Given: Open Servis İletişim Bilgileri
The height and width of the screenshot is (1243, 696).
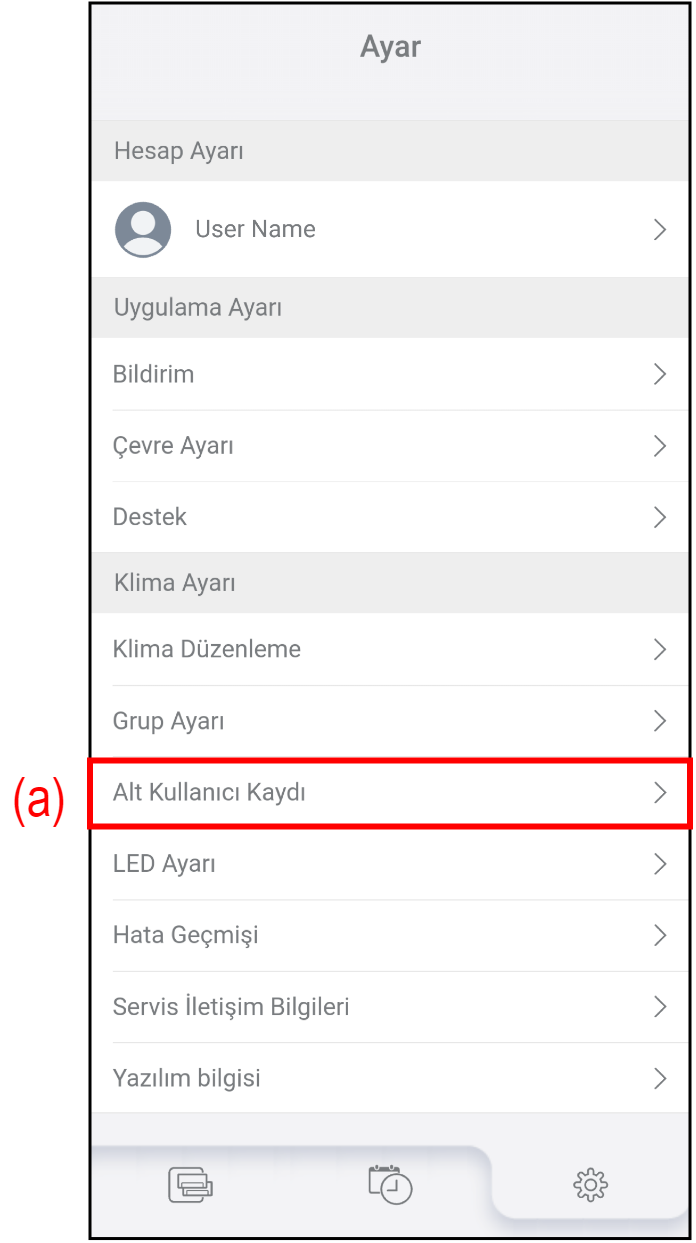Looking at the screenshot, I should click(231, 1007).
